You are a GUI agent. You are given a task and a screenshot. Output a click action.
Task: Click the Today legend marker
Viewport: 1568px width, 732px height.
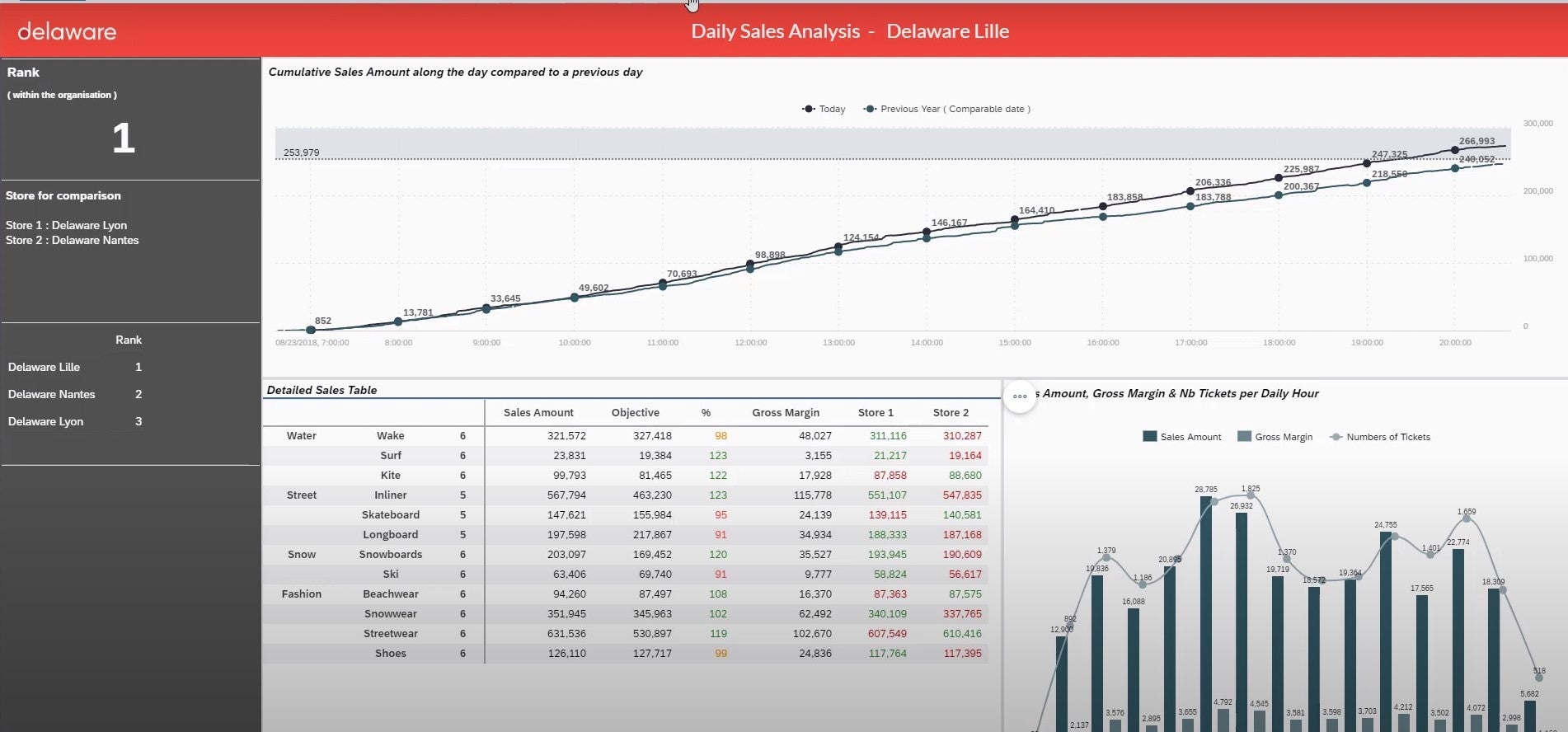(x=808, y=109)
